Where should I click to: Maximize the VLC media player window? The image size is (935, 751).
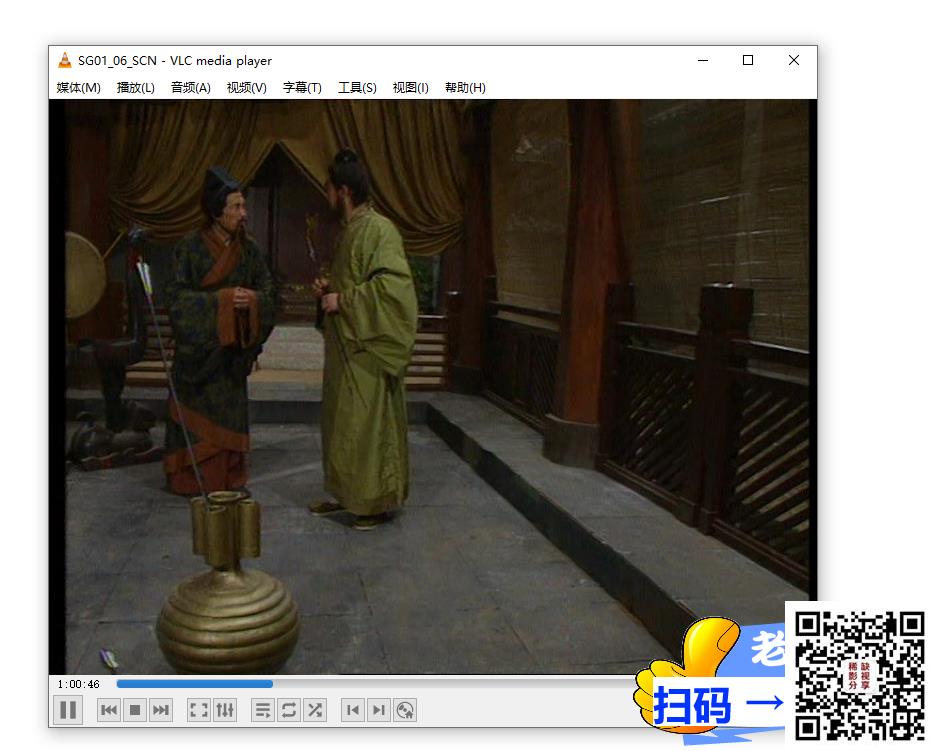748,60
